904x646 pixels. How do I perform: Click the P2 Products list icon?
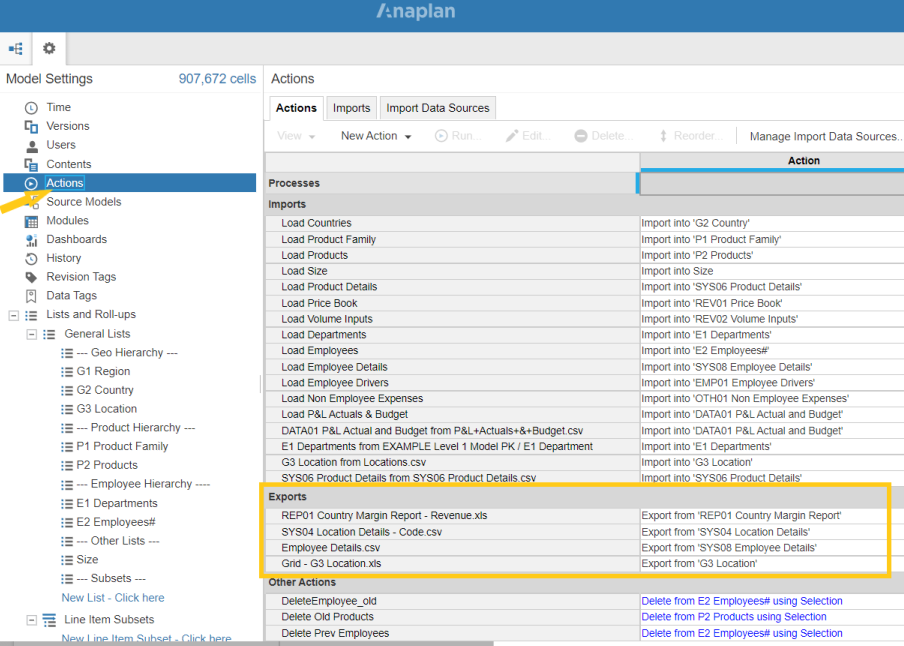click(x=67, y=466)
